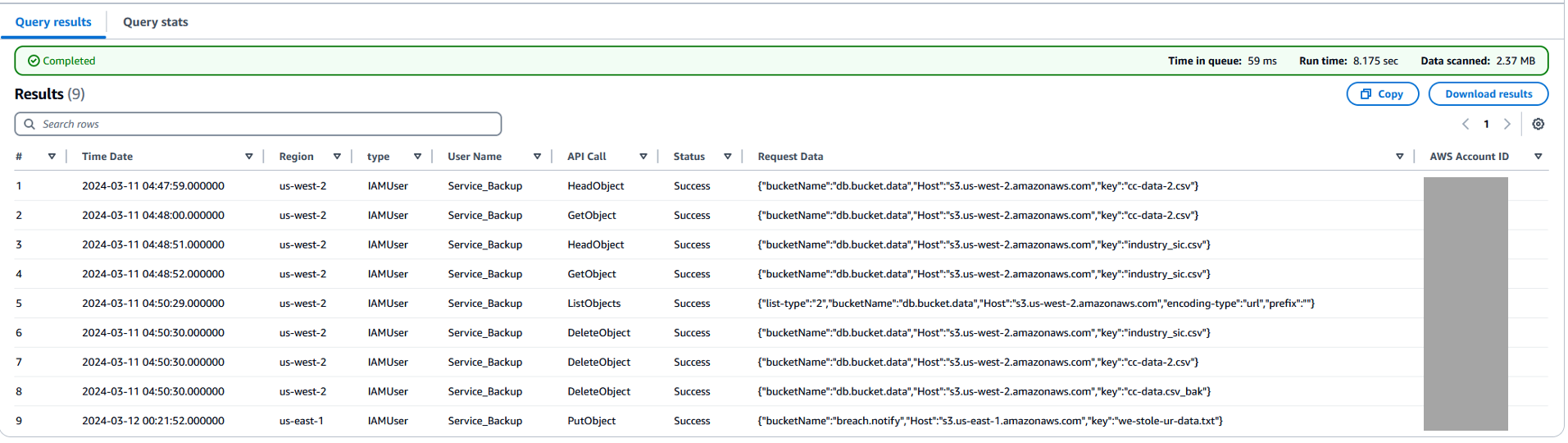
Task: Select the Query results tab
Action: pyautogui.click(x=53, y=22)
